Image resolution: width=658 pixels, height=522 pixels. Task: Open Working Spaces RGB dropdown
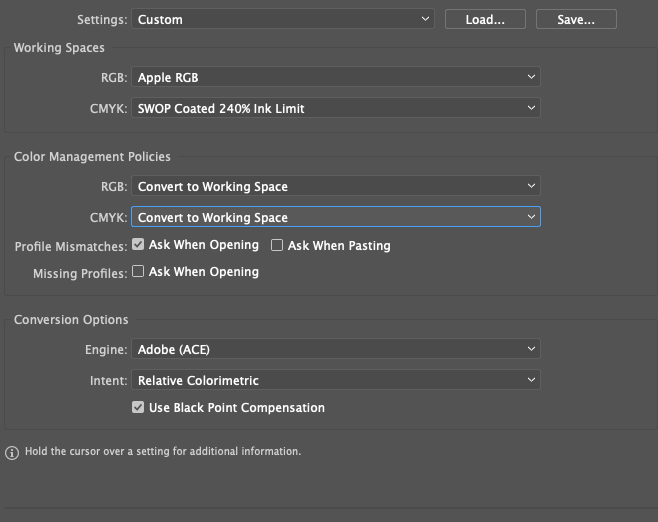(x=335, y=77)
